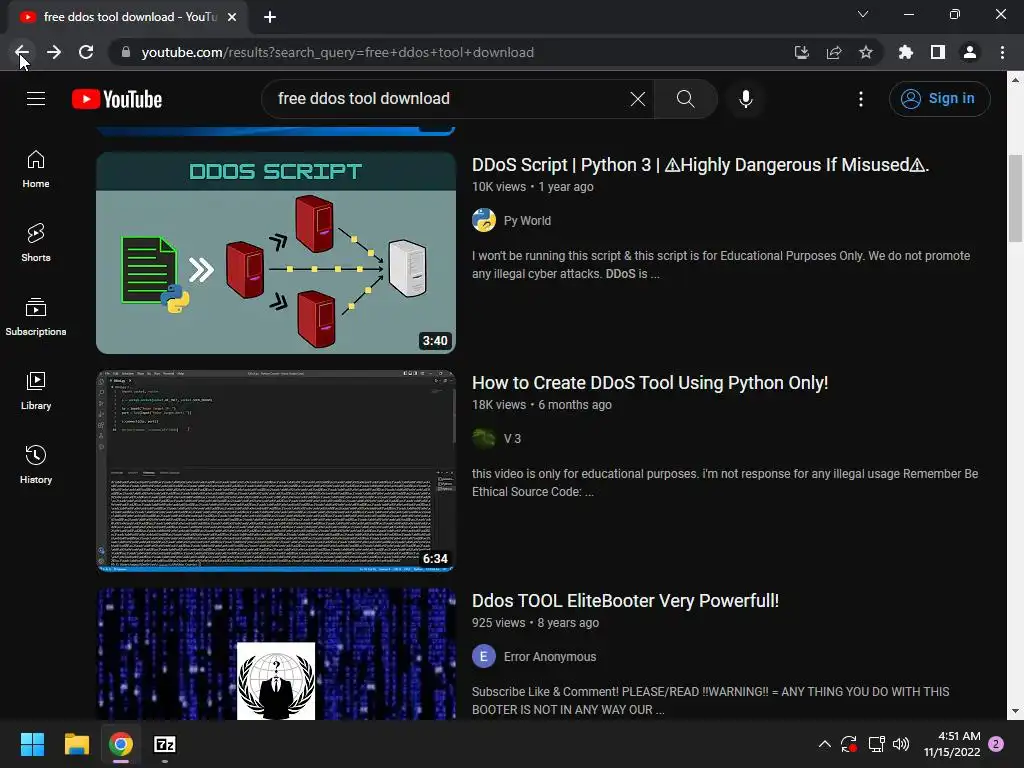The width and height of the screenshot is (1024, 768).
Task: Open Chrome three-dot menu
Action: tap(1002, 52)
